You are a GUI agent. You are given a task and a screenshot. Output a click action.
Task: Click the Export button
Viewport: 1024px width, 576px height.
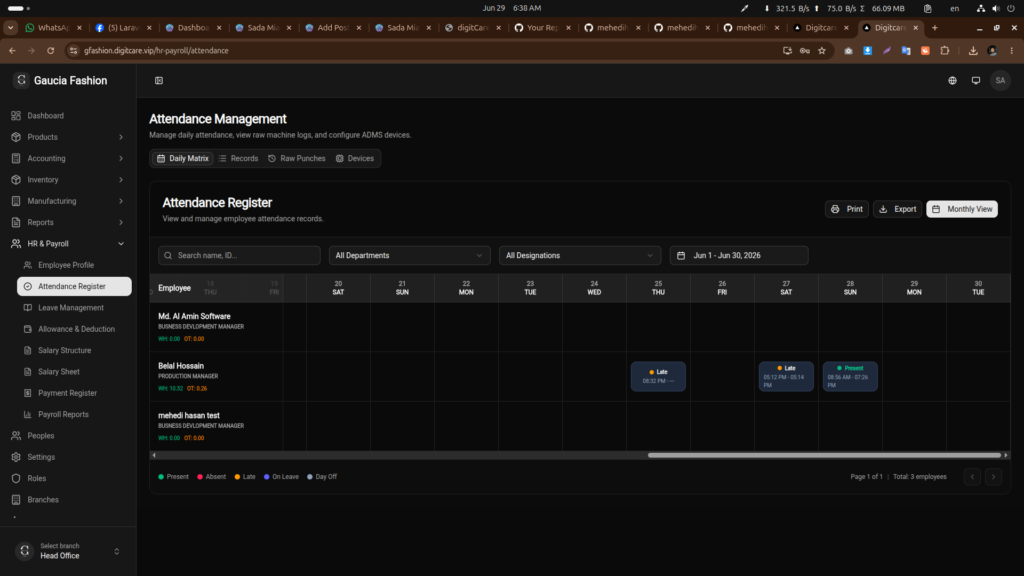(x=897, y=209)
